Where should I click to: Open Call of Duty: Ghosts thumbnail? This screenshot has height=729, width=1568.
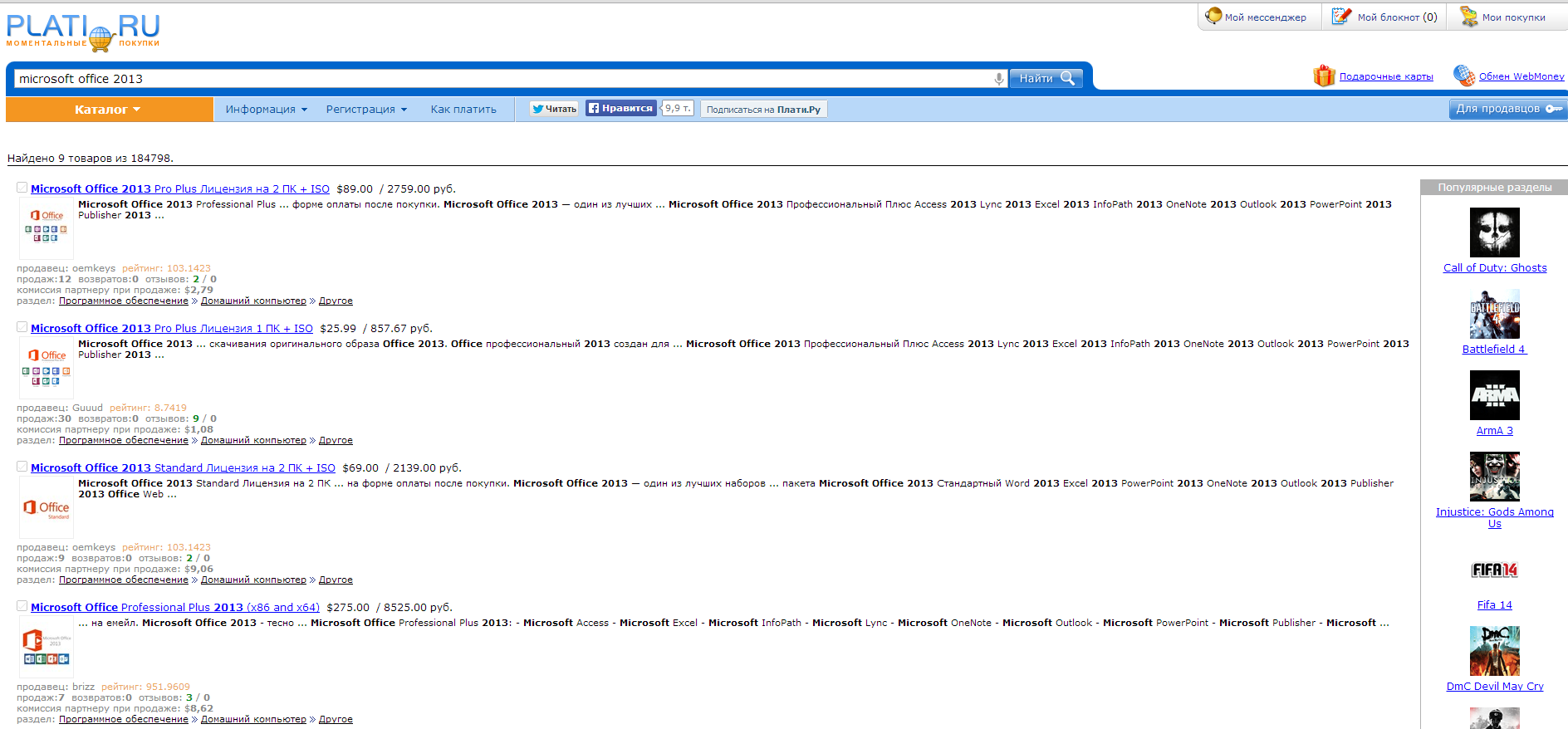click(x=1495, y=232)
